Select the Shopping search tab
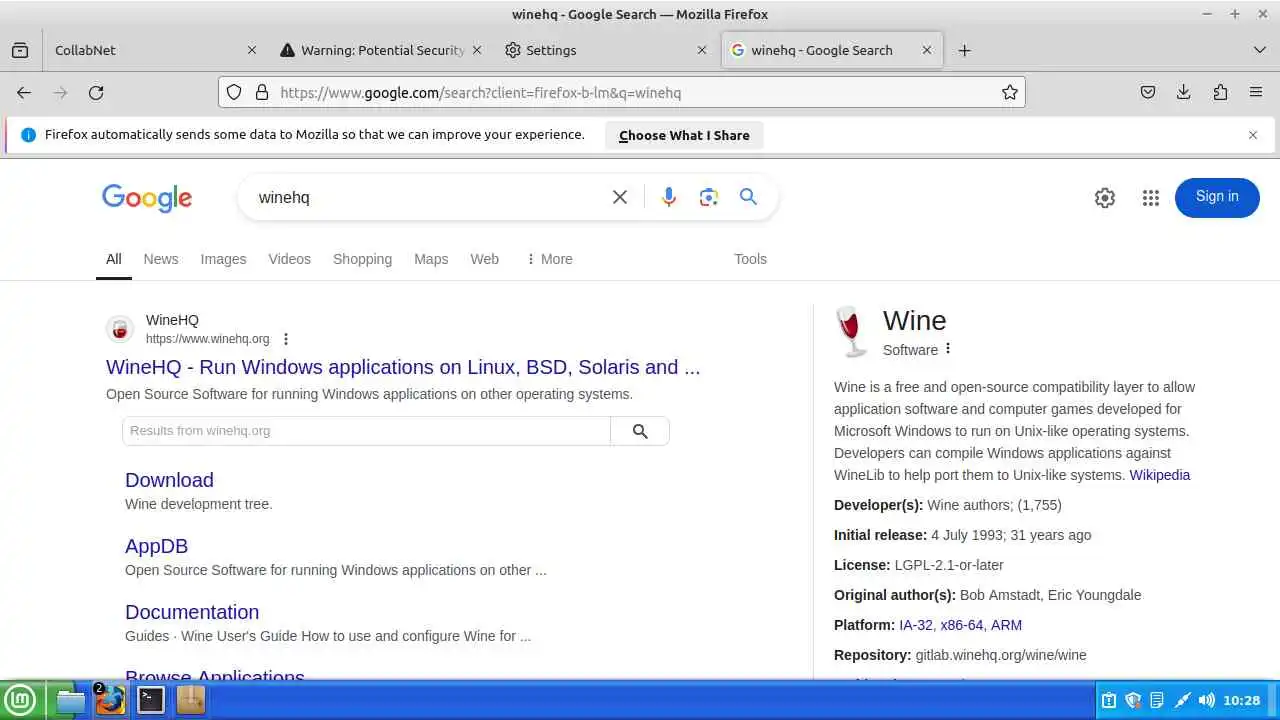Screen dimensions: 1280x720 (362, 259)
